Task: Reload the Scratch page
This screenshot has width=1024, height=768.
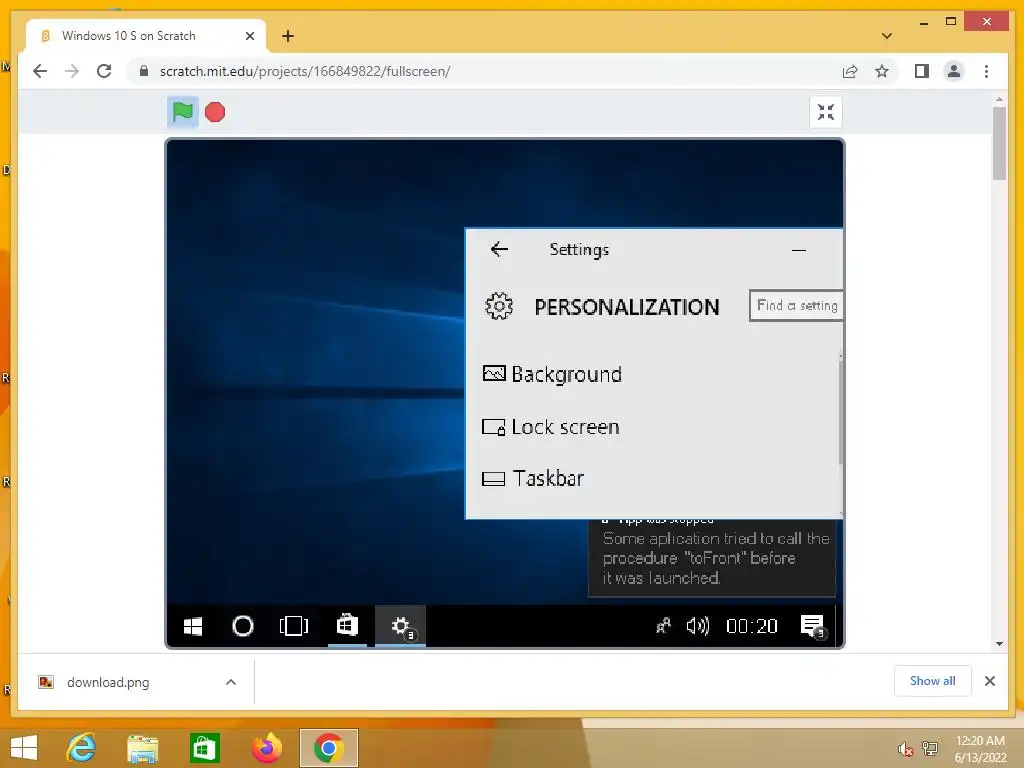Action: (104, 71)
